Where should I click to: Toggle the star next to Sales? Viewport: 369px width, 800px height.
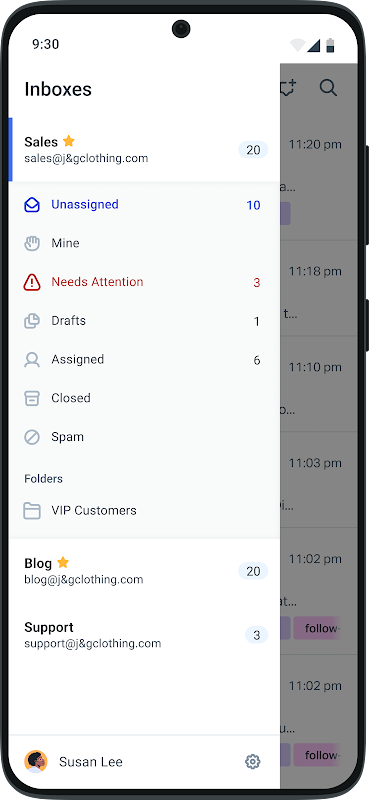pos(68,141)
